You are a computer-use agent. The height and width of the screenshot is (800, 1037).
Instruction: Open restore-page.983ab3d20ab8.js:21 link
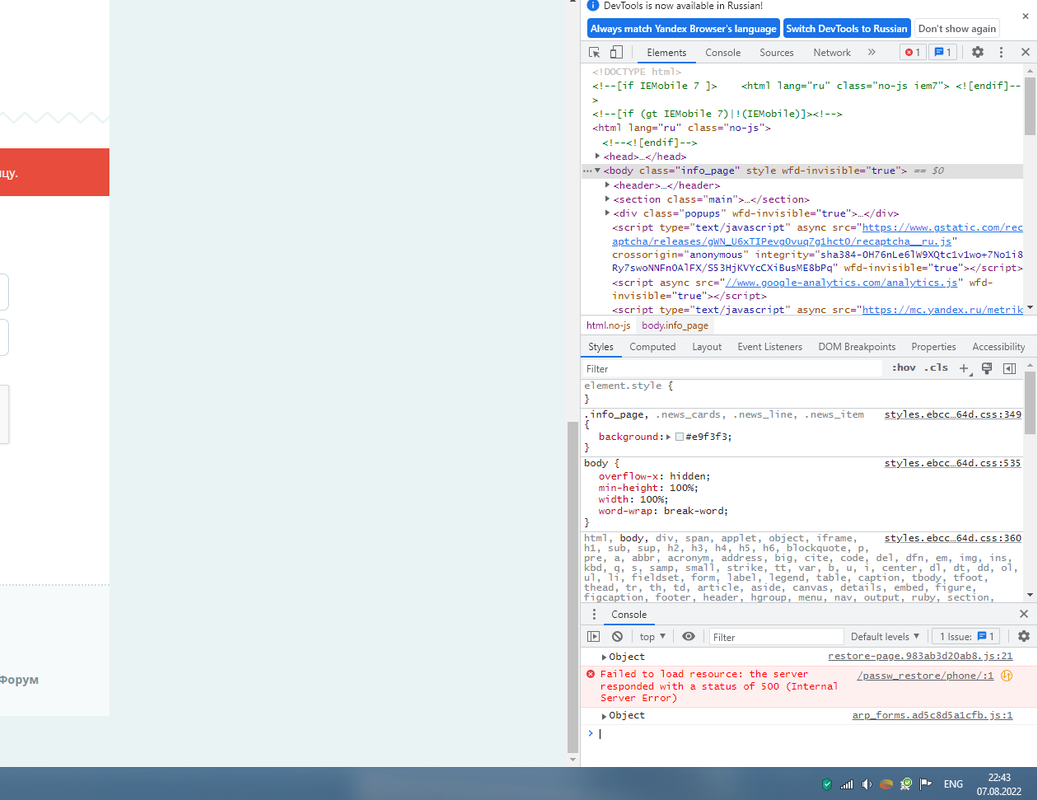[920, 657]
